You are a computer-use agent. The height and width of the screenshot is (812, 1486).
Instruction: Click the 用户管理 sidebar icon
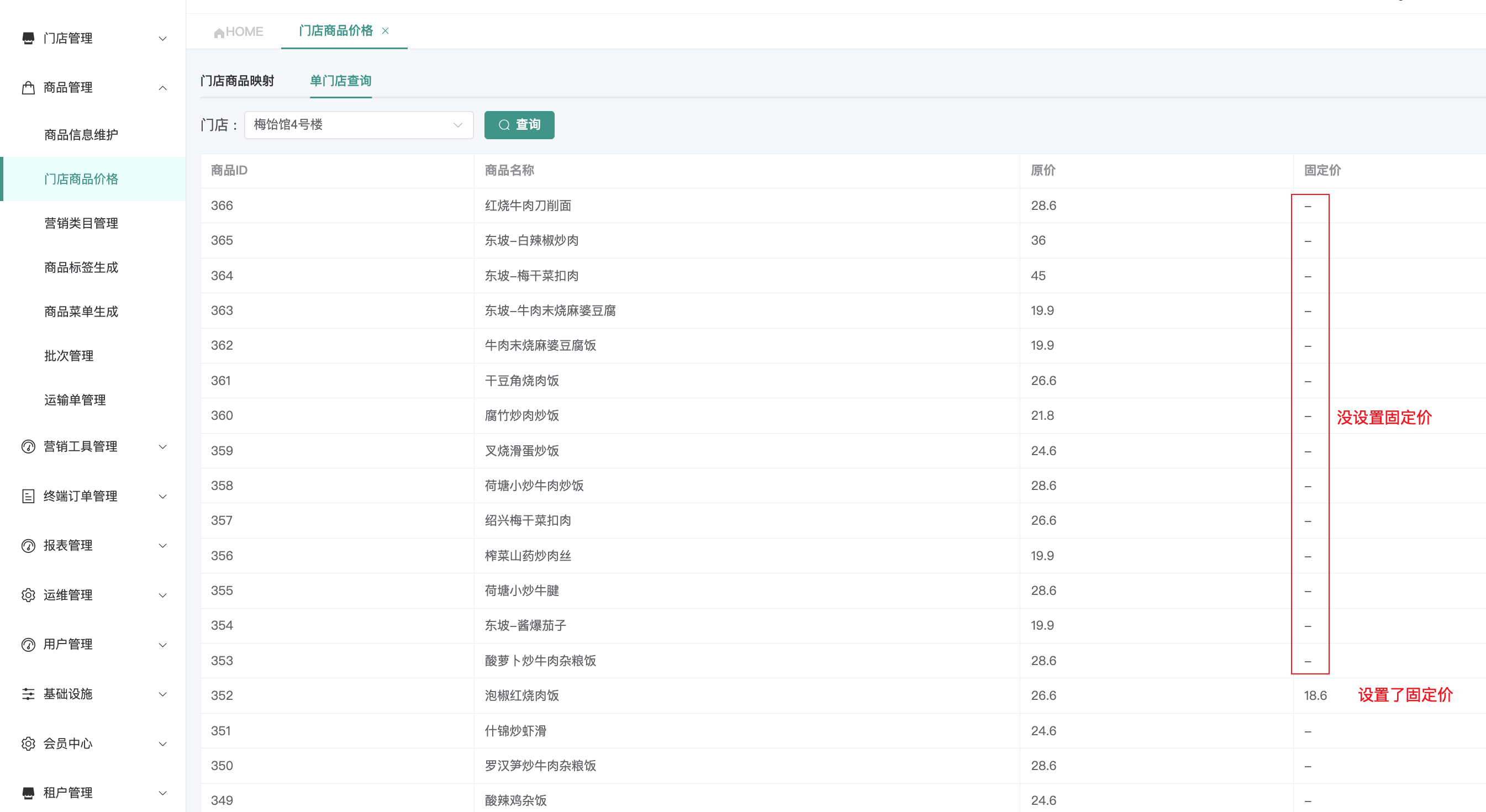coord(28,644)
